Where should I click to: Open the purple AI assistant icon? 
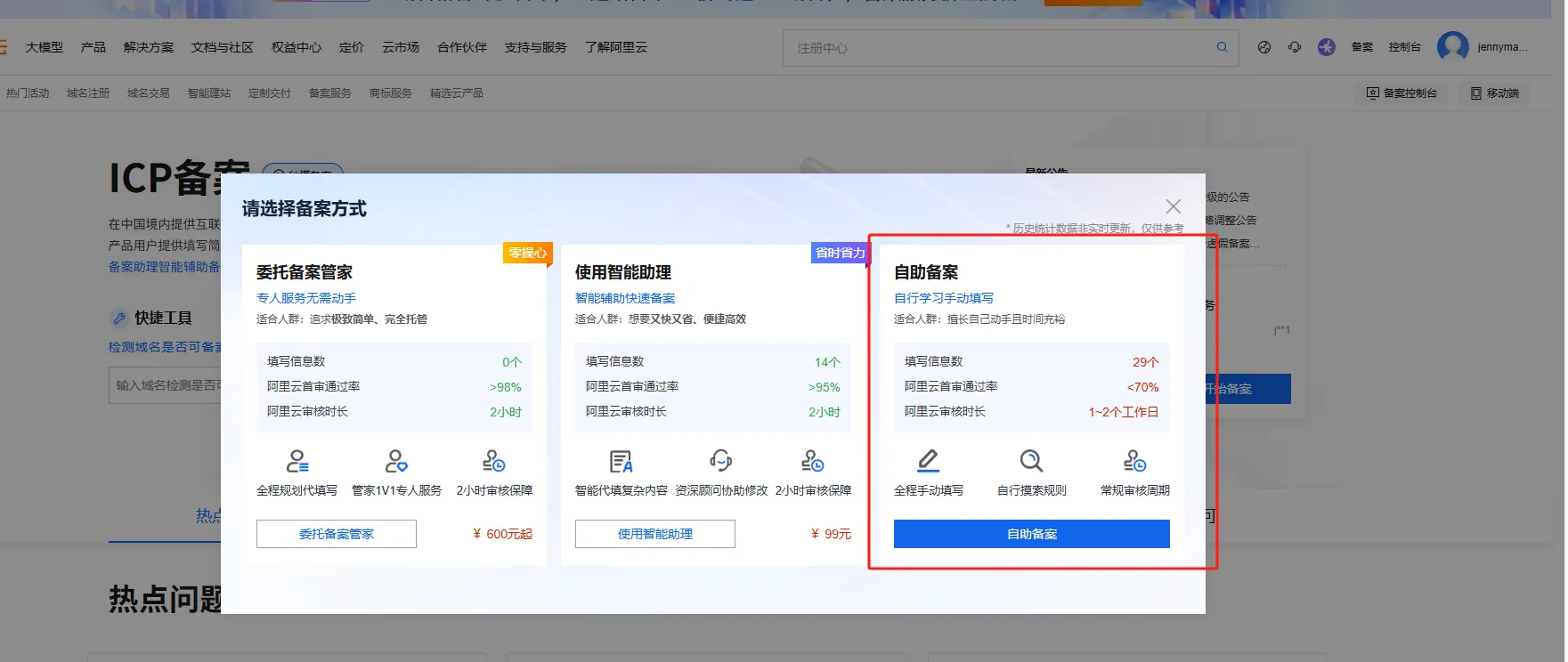[x=1327, y=47]
